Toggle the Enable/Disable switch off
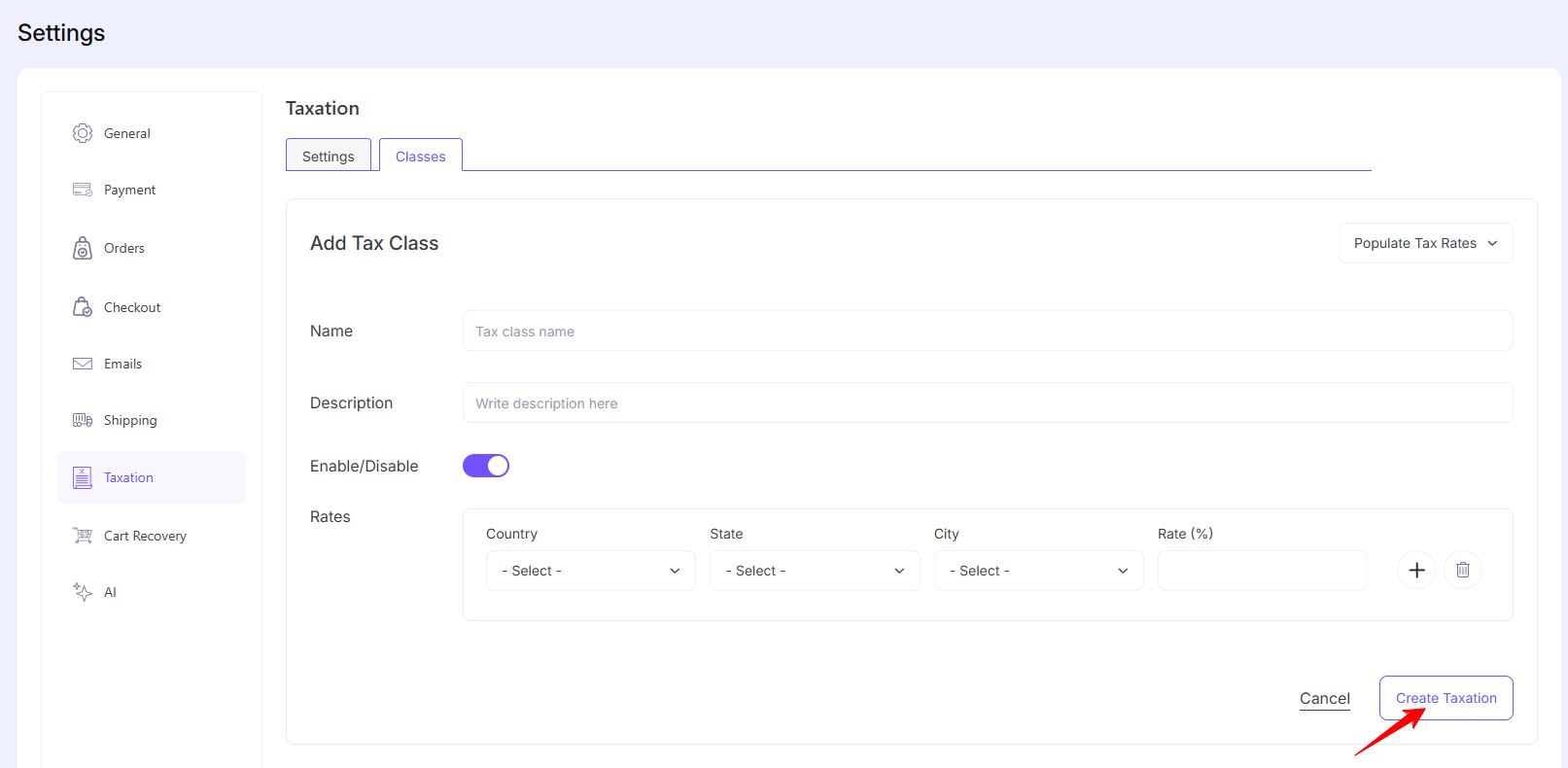The width and height of the screenshot is (1568, 768). pos(486,466)
